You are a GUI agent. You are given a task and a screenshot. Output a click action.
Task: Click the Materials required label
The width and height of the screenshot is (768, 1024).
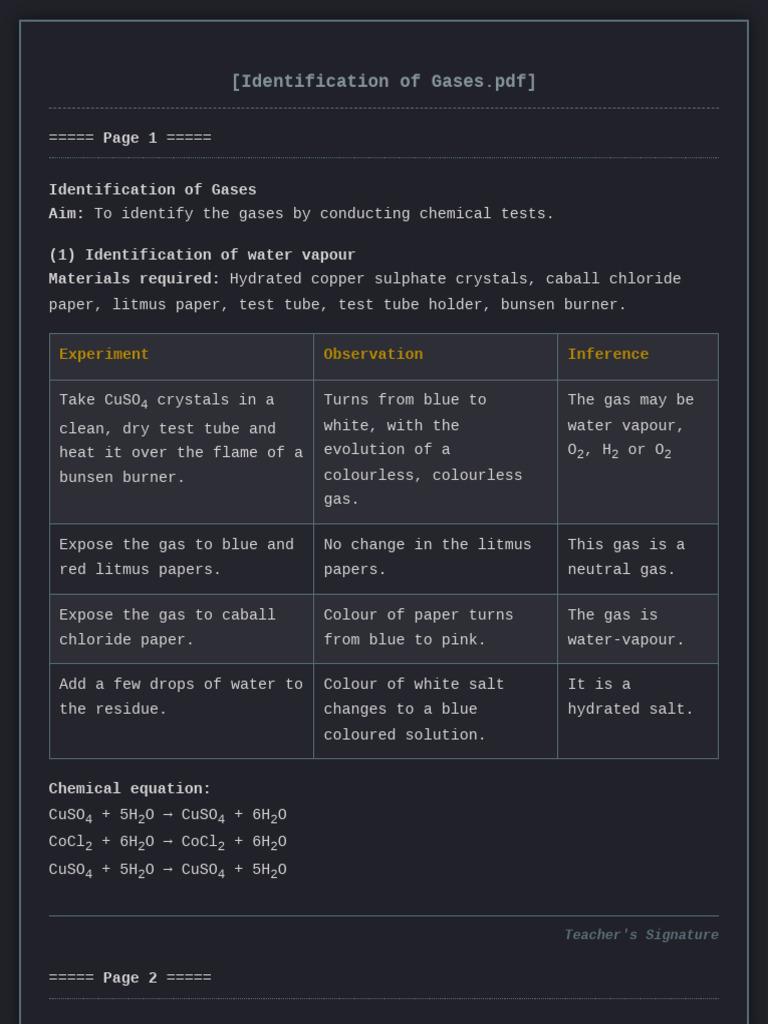coord(134,279)
